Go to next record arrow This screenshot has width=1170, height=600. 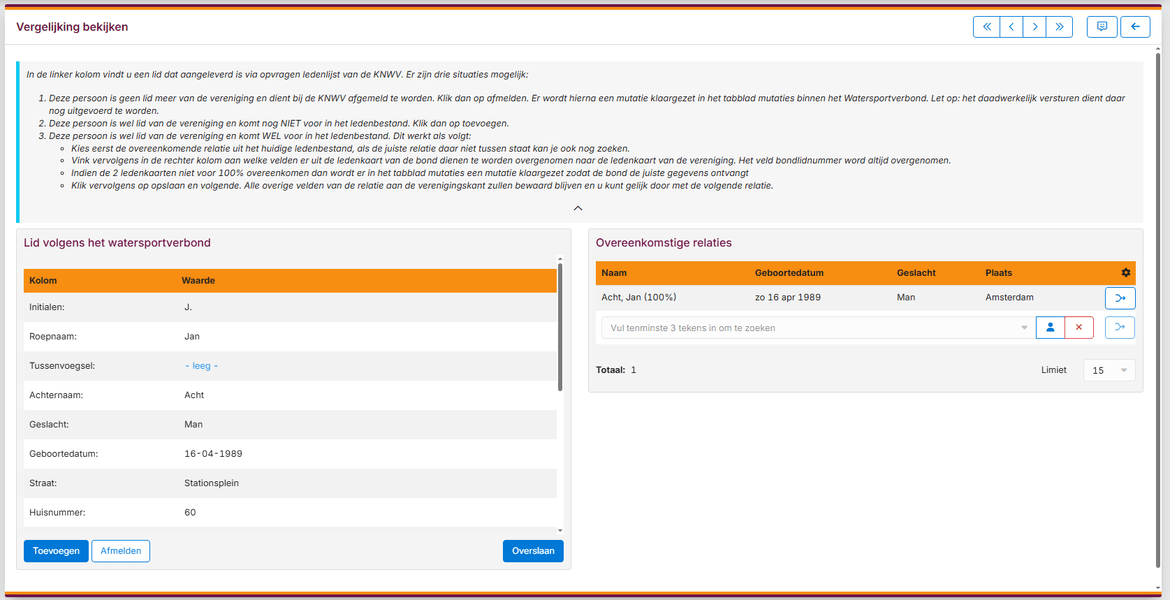[x=1035, y=27]
